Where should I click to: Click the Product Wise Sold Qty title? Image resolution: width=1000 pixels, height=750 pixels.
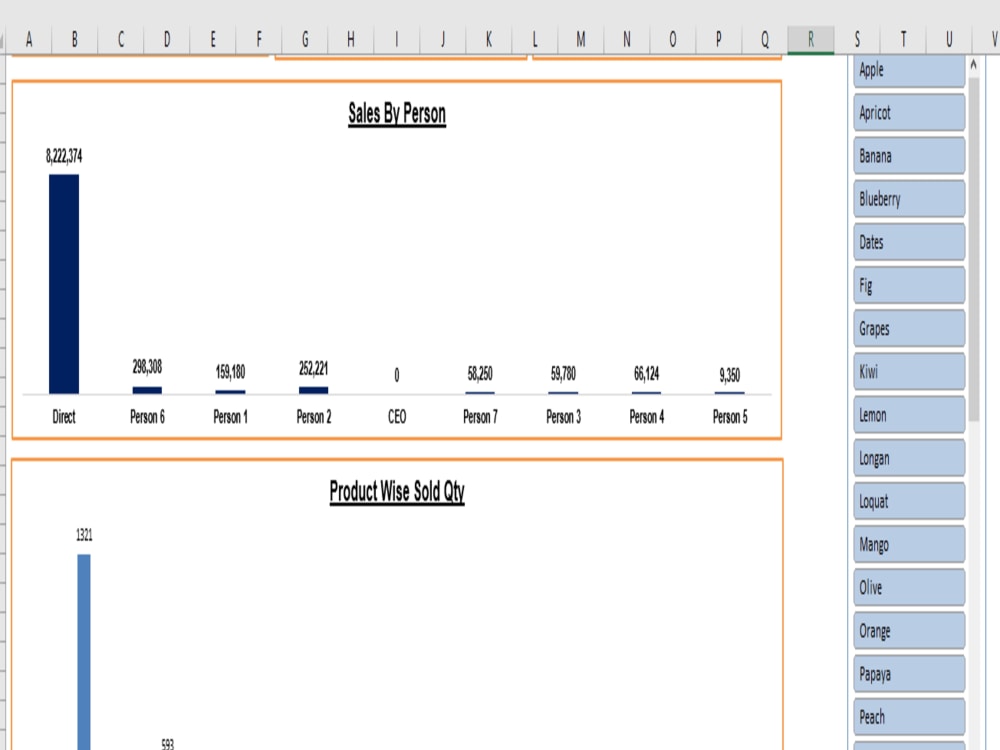[397, 492]
